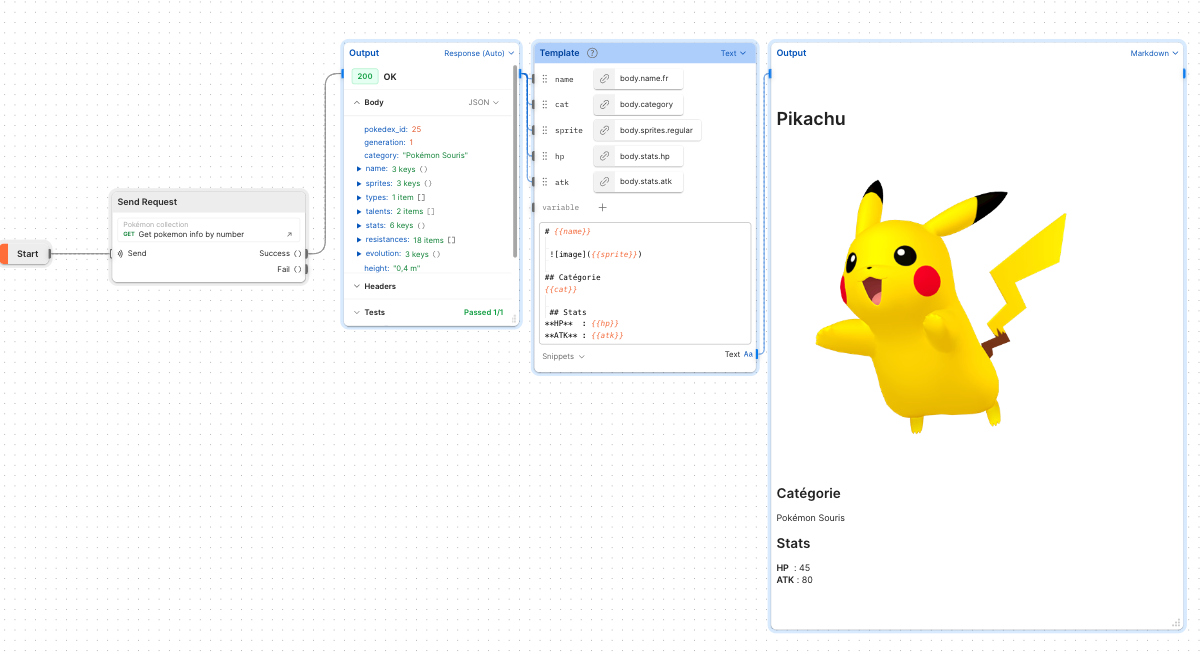Click the 200 status badge
The height and width of the screenshot is (654, 1204).
365,76
